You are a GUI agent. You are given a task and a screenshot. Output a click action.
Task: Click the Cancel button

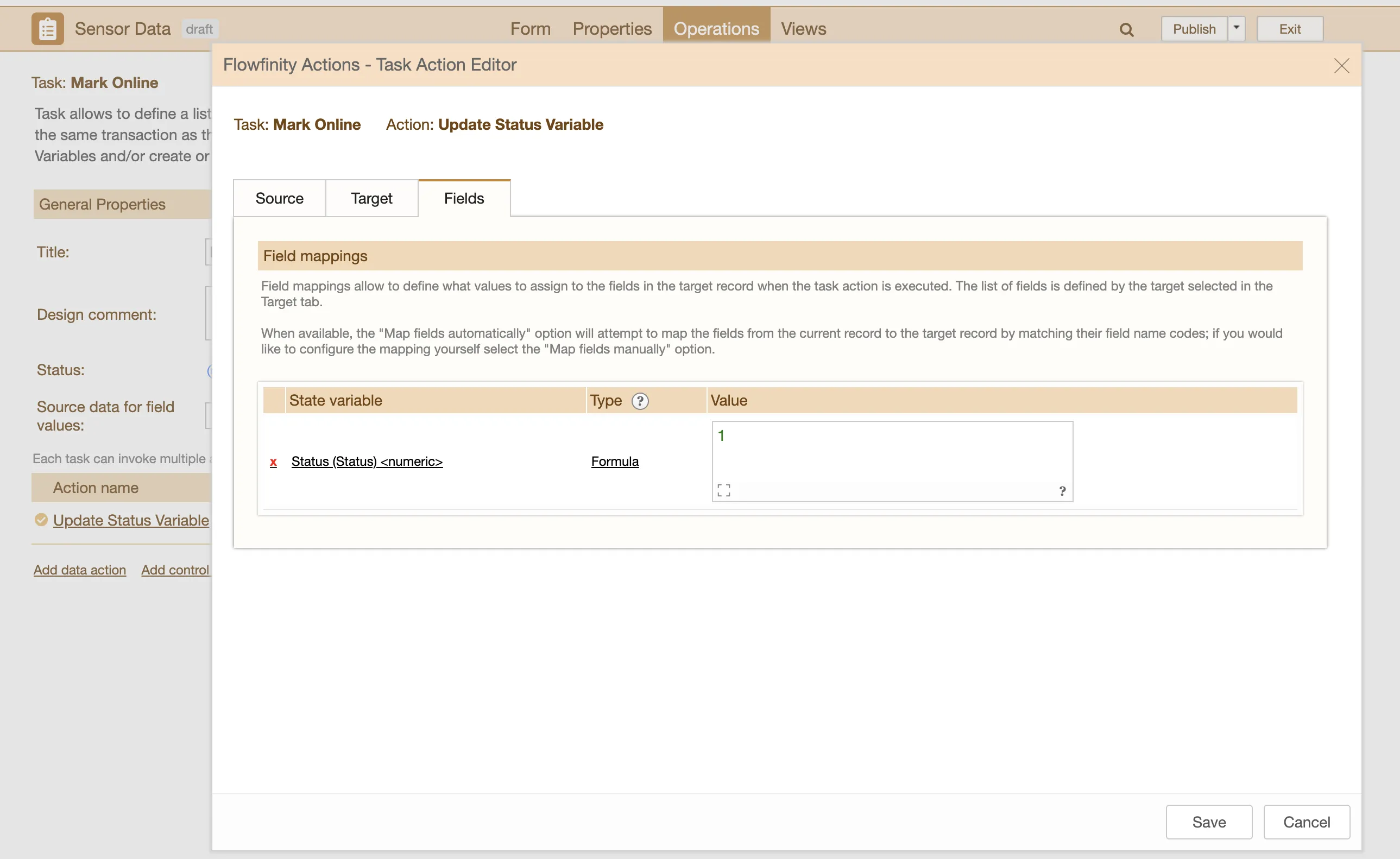1306,822
